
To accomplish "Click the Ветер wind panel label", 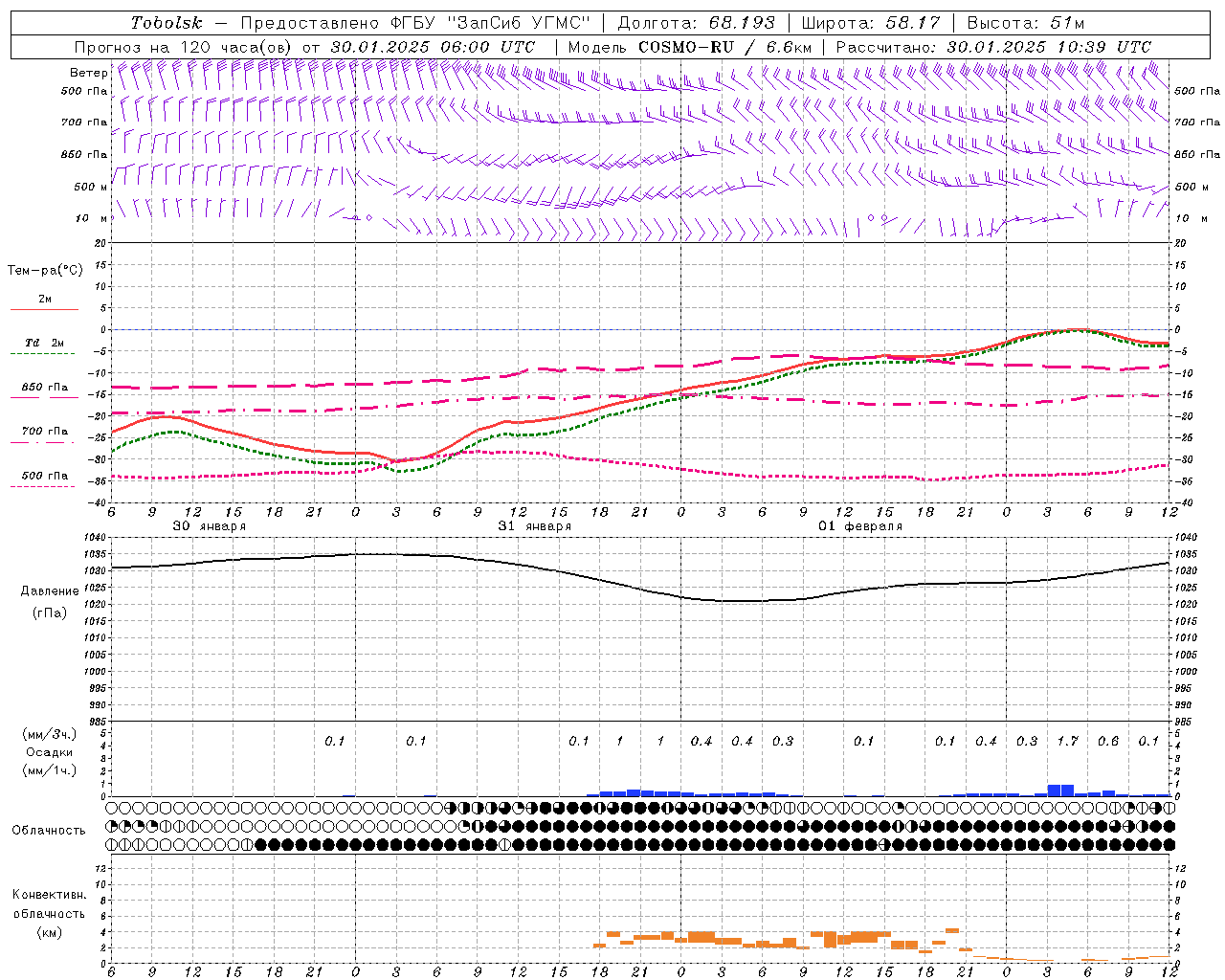I will [x=88, y=73].
